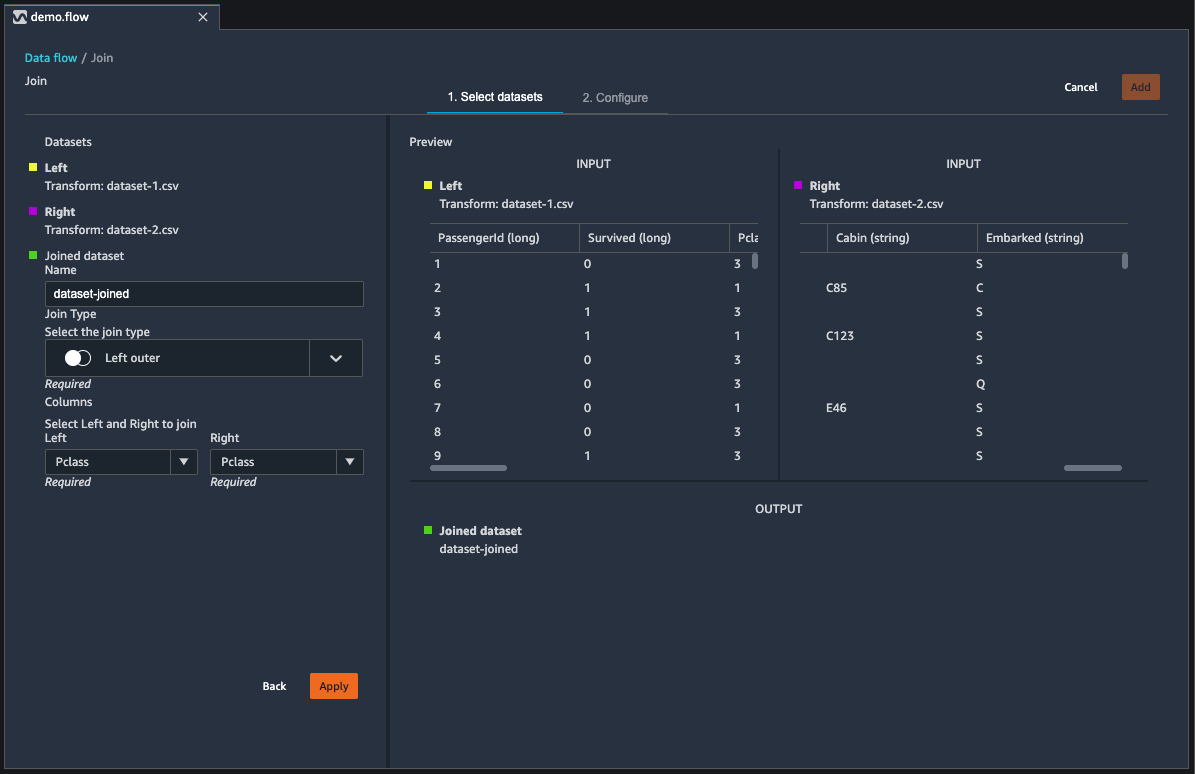Click the dataset-joined name input field

(204, 293)
